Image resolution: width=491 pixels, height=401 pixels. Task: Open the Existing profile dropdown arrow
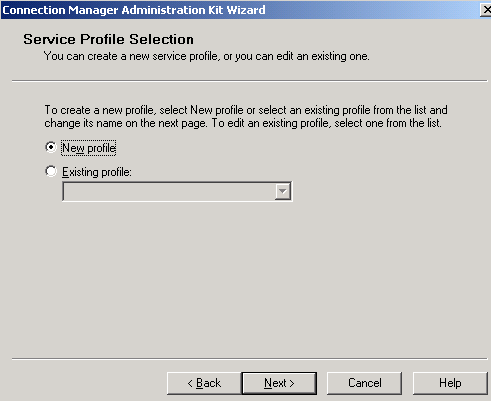click(x=283, y=191)
